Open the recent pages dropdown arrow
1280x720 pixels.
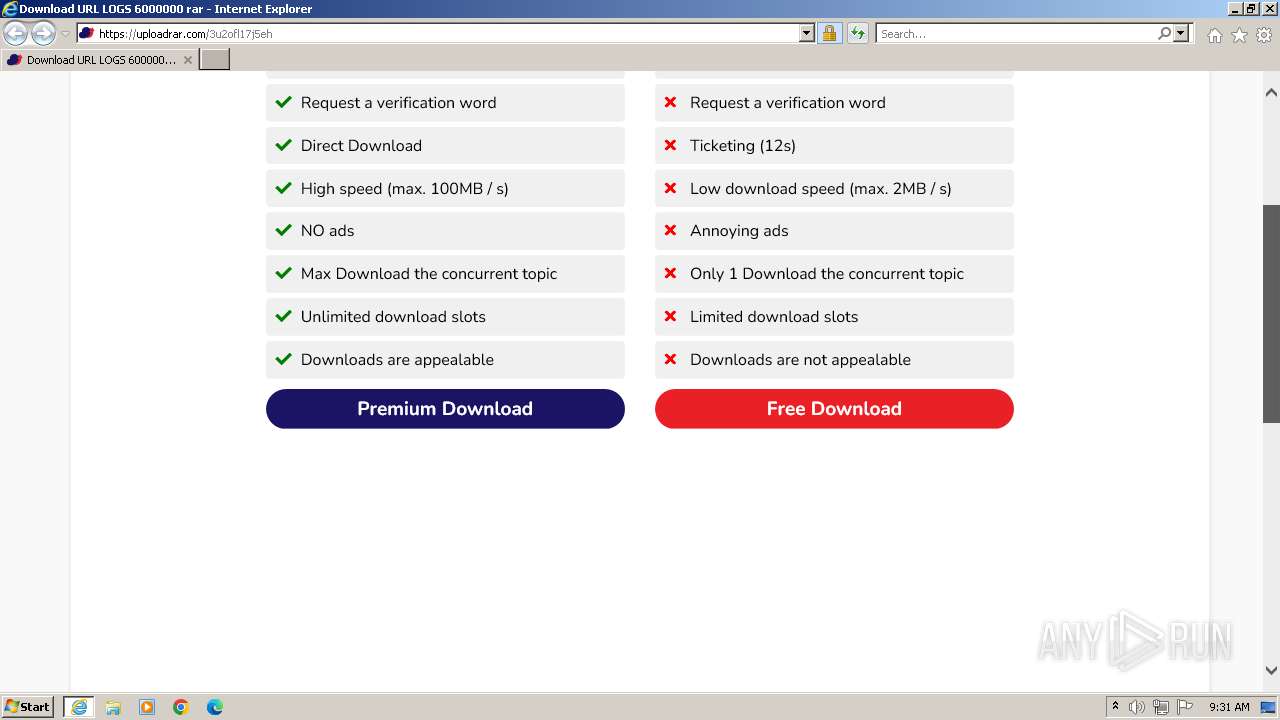(65, 34)
